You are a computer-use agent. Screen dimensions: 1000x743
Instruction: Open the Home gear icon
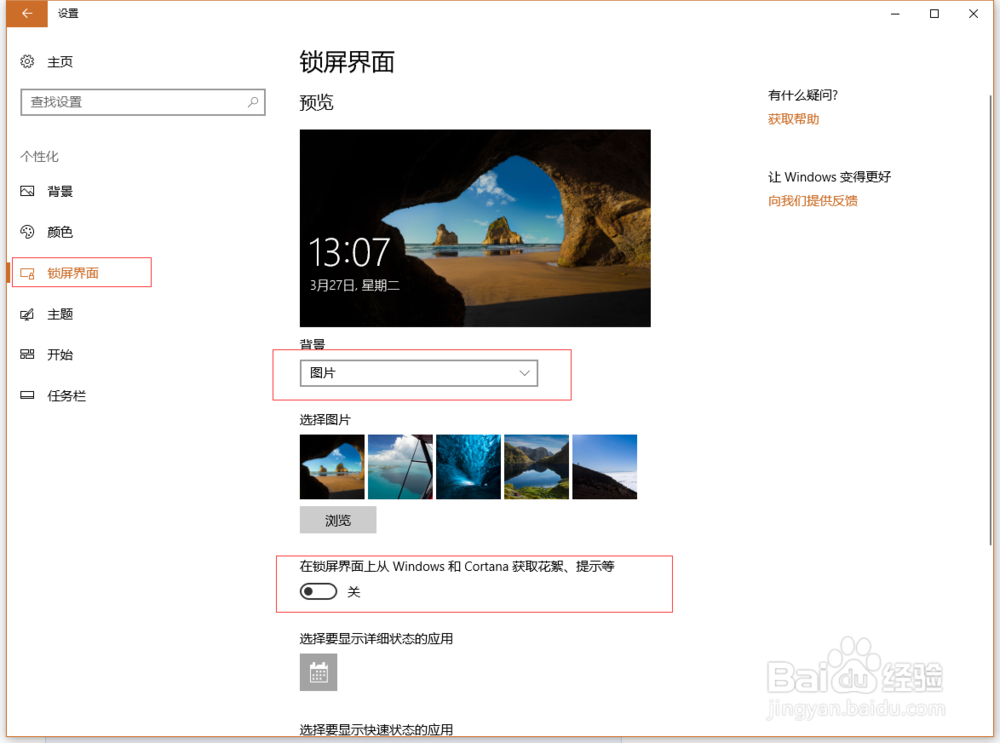pyautogui.click(x=27, y=61)
